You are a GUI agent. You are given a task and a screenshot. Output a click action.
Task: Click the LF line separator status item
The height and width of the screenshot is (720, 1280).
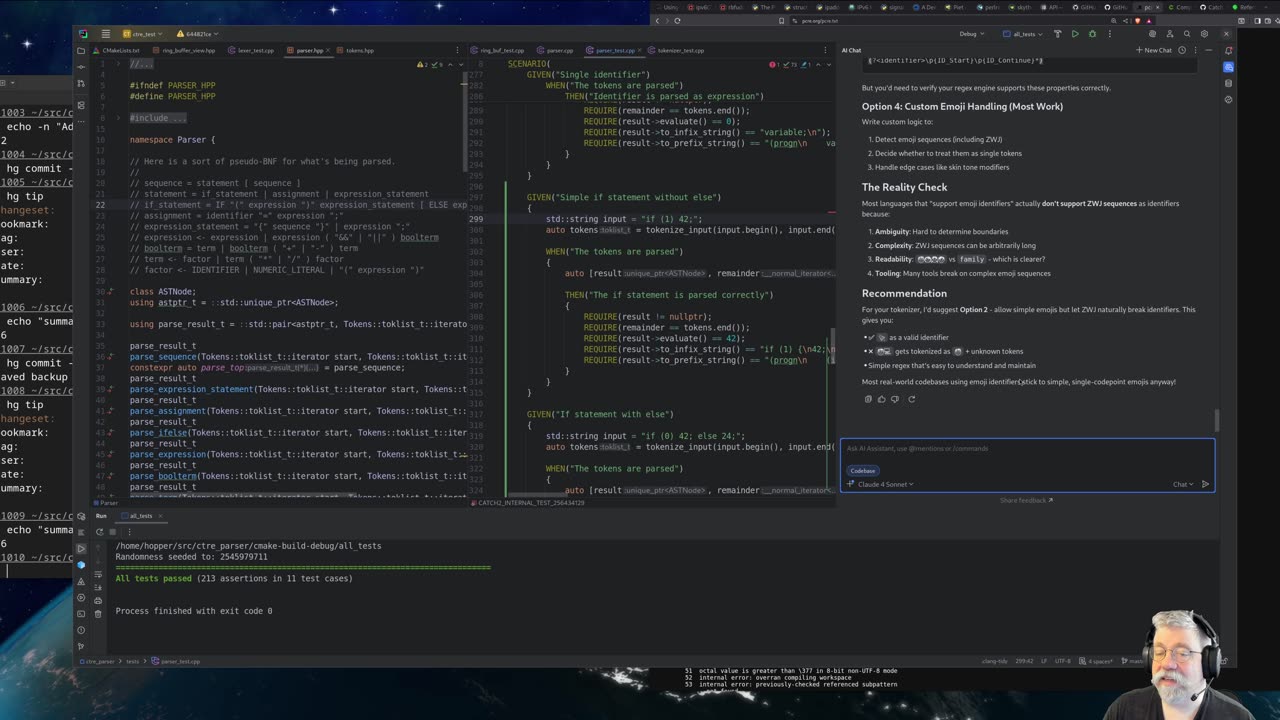click(1043, 661)
